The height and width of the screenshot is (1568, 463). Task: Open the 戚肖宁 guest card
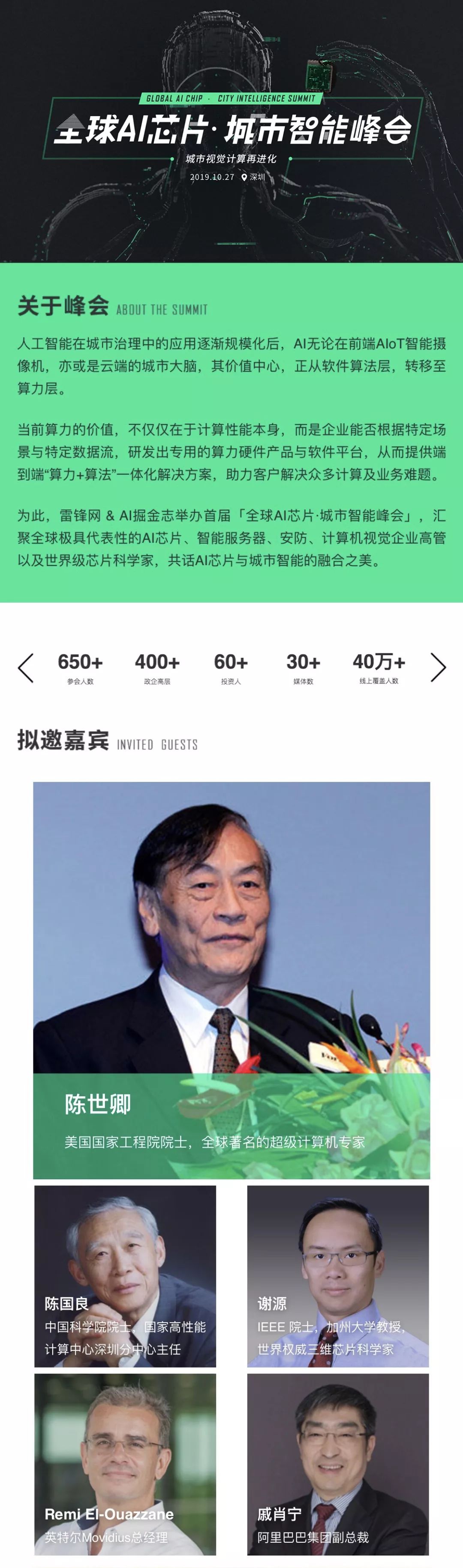click(338, 1464)
